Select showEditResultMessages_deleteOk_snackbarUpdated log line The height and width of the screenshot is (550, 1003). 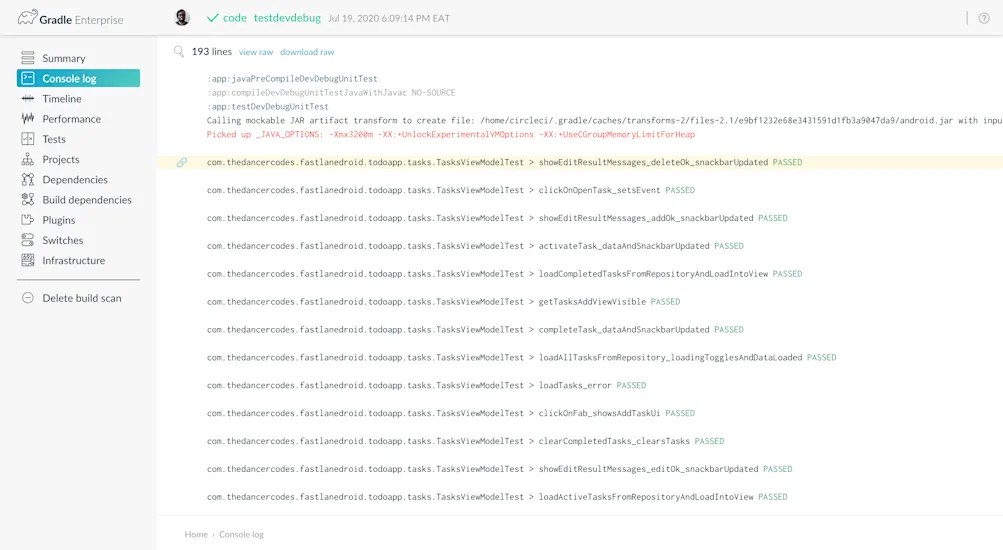(x=504, y=162)
